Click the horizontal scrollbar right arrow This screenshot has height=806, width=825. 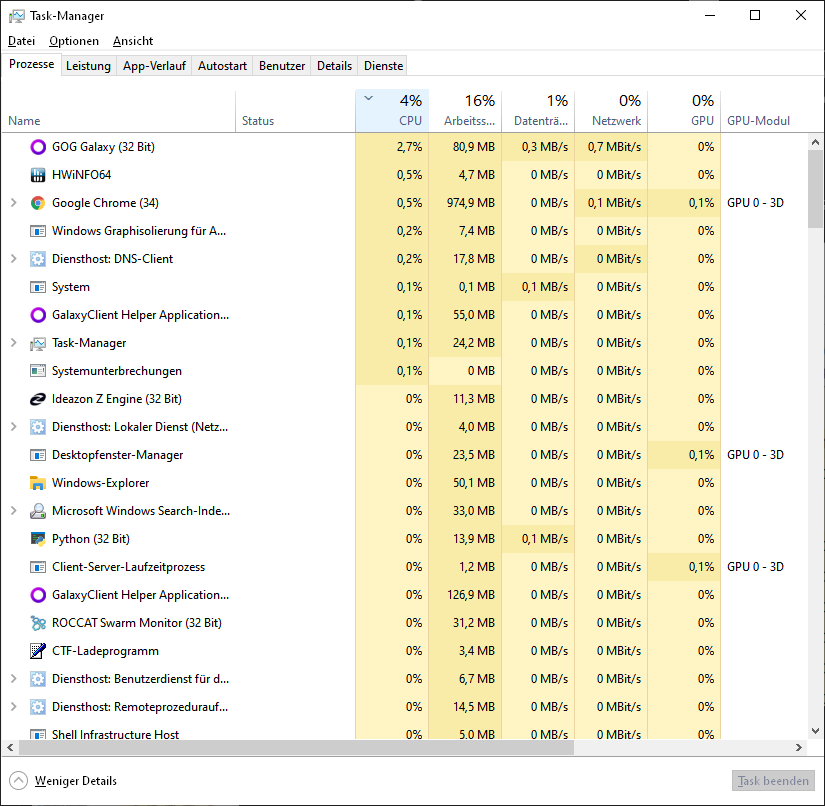click(x=799, y=747)
